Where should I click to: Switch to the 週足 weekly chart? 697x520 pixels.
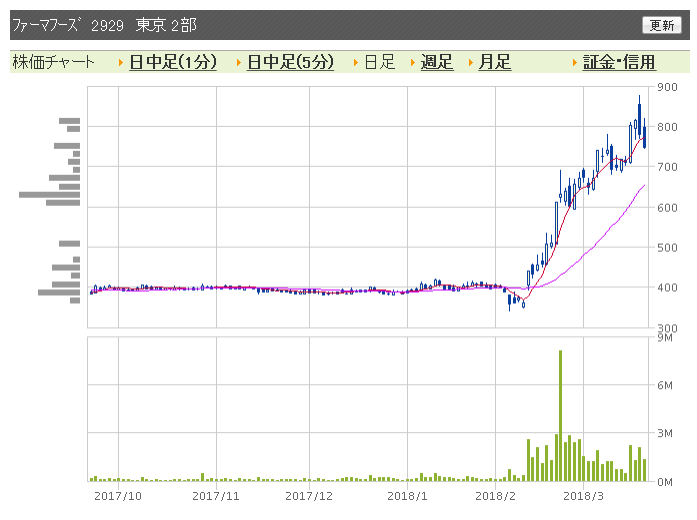point(437,62)
